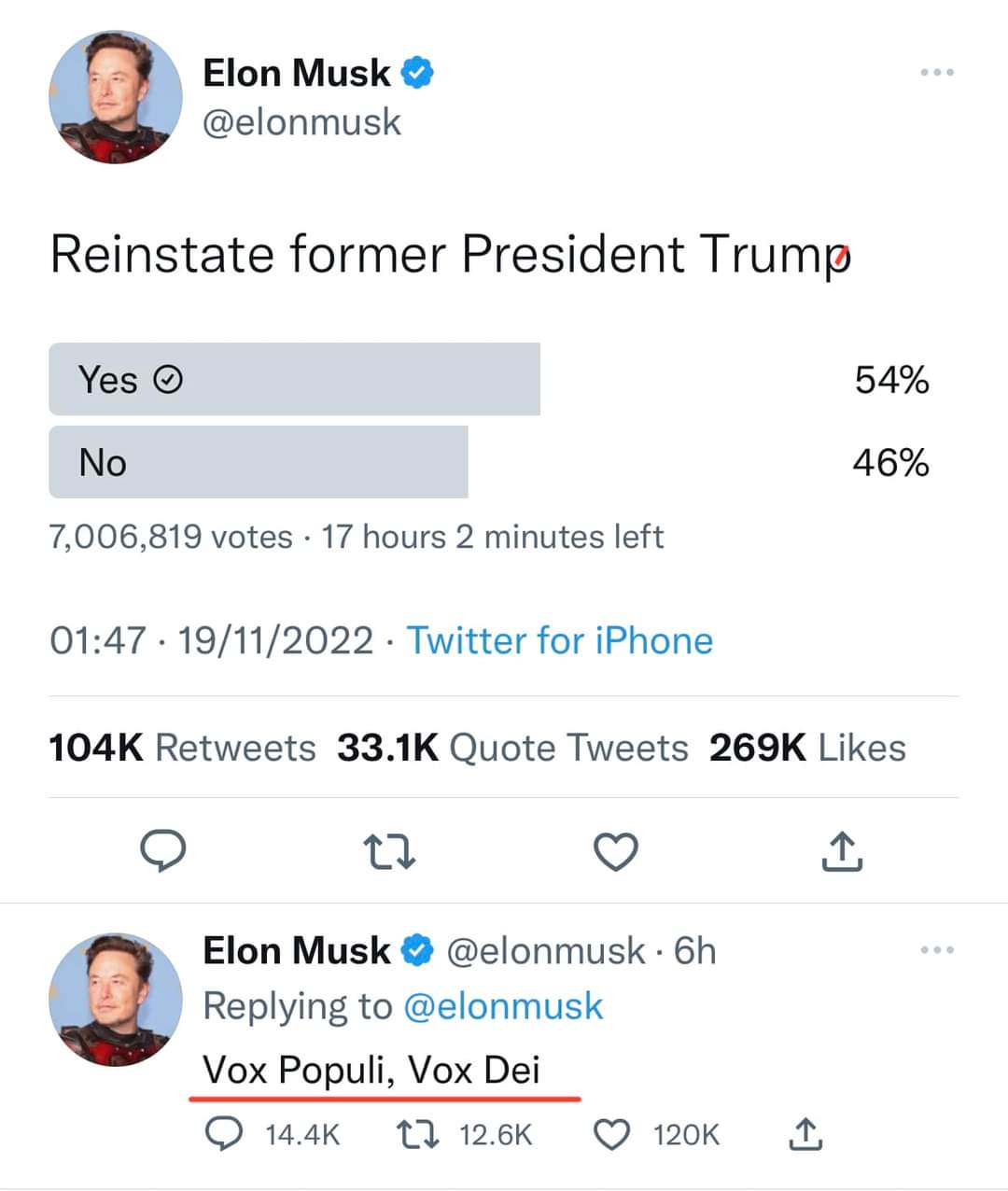Open more options on main tweet
The width and height of the screenshot is (1008, 1191).
[x=936, y=73]
